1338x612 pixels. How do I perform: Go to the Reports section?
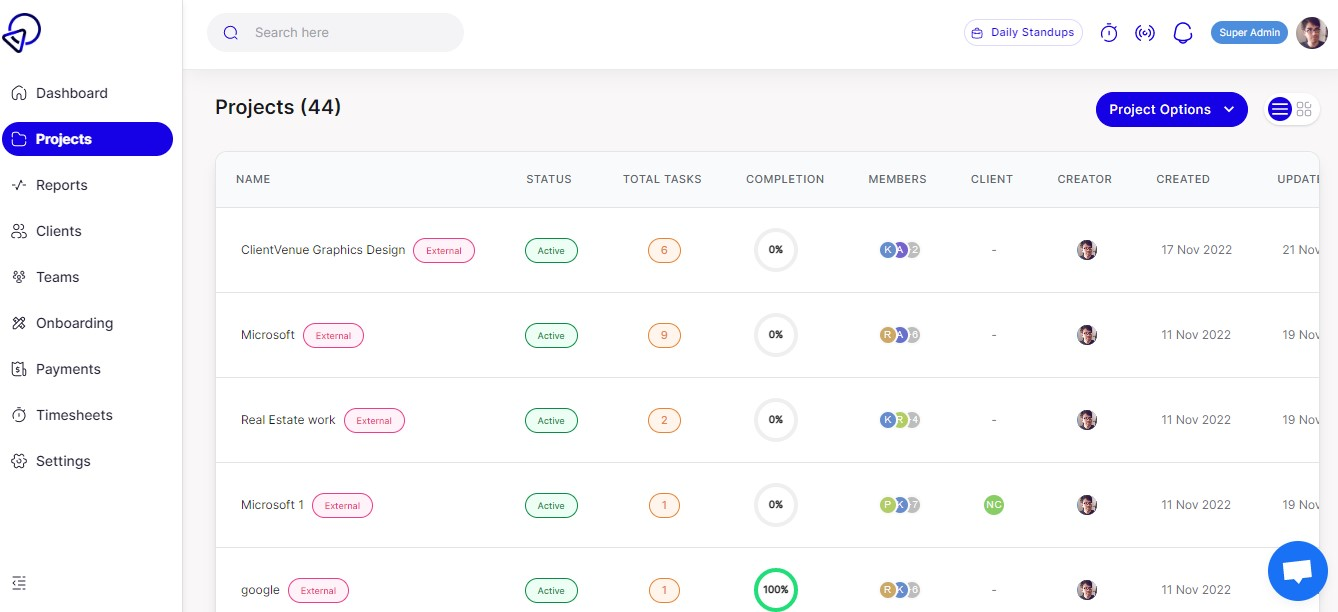(x=61, y=185)
